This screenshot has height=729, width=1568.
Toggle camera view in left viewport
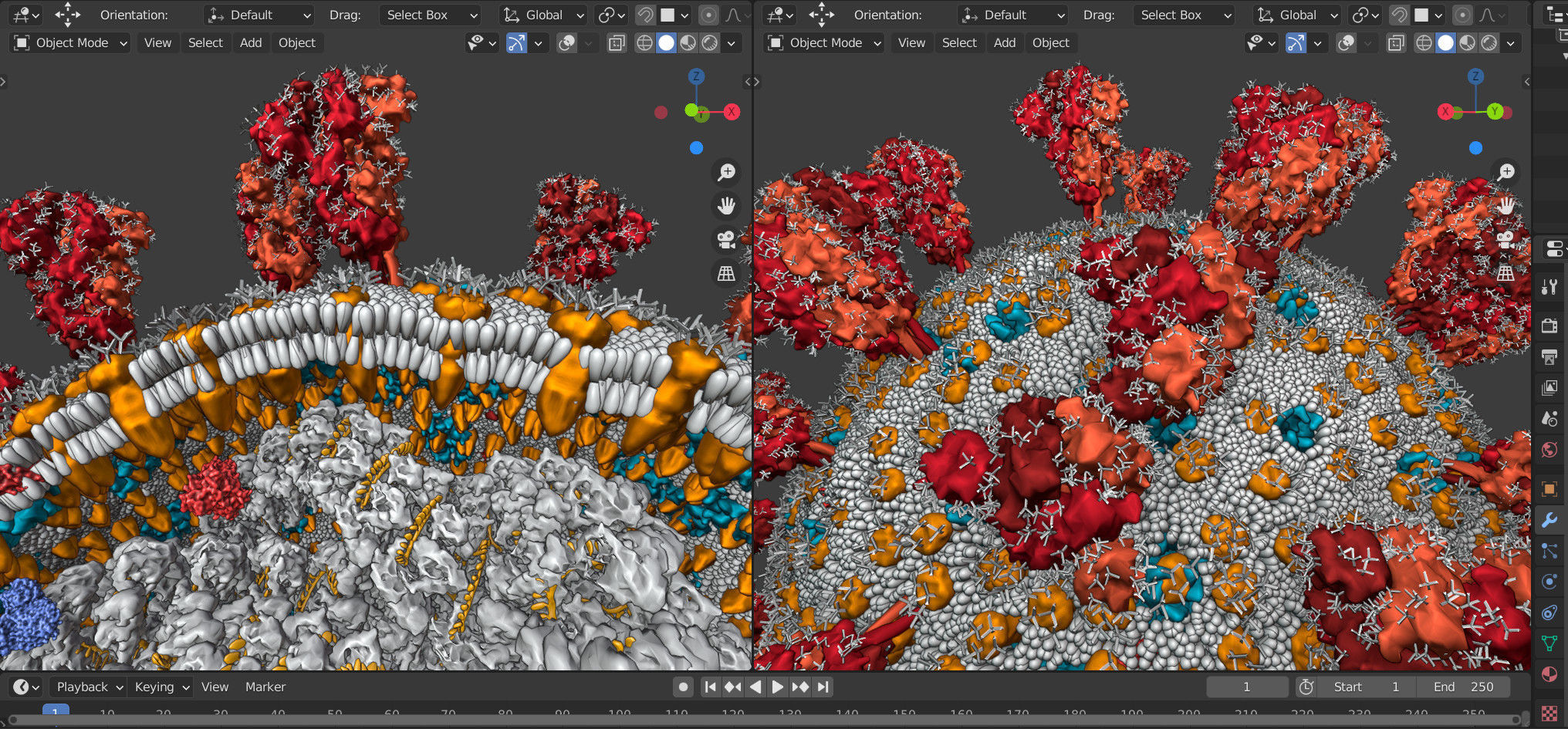(x=726, y=240)
